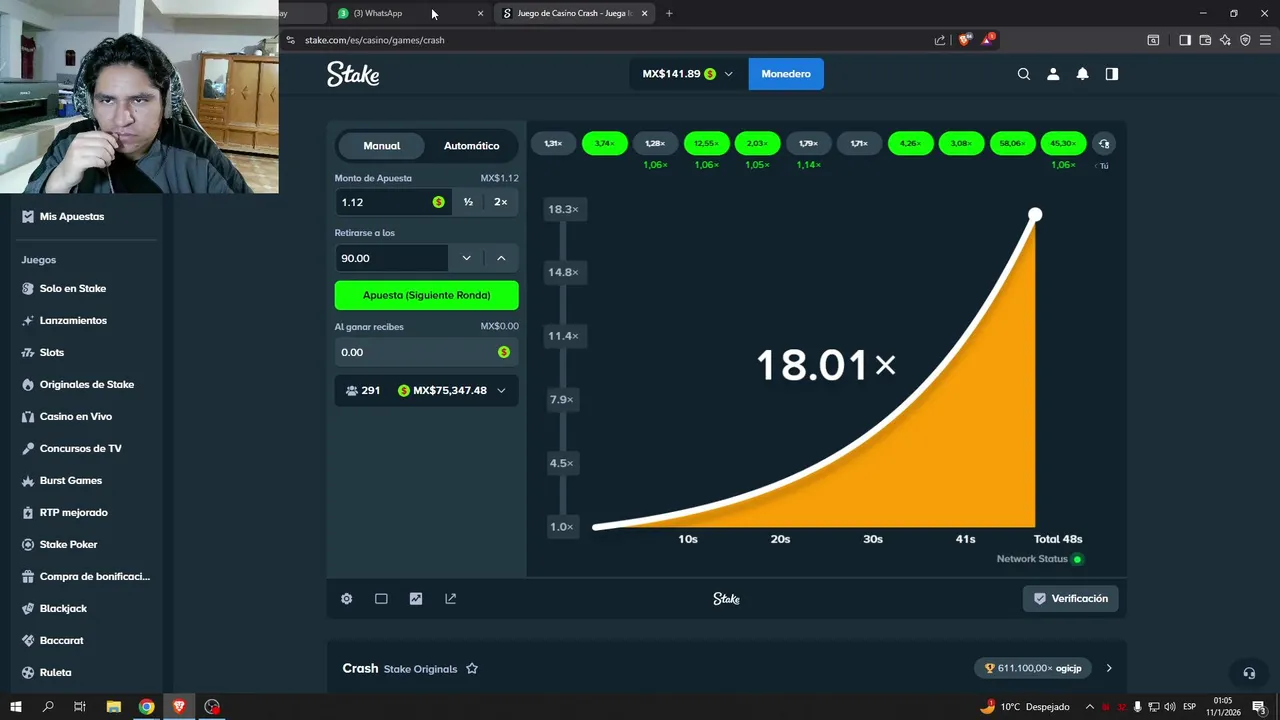Click the Windows Start button

click(16, 707)
